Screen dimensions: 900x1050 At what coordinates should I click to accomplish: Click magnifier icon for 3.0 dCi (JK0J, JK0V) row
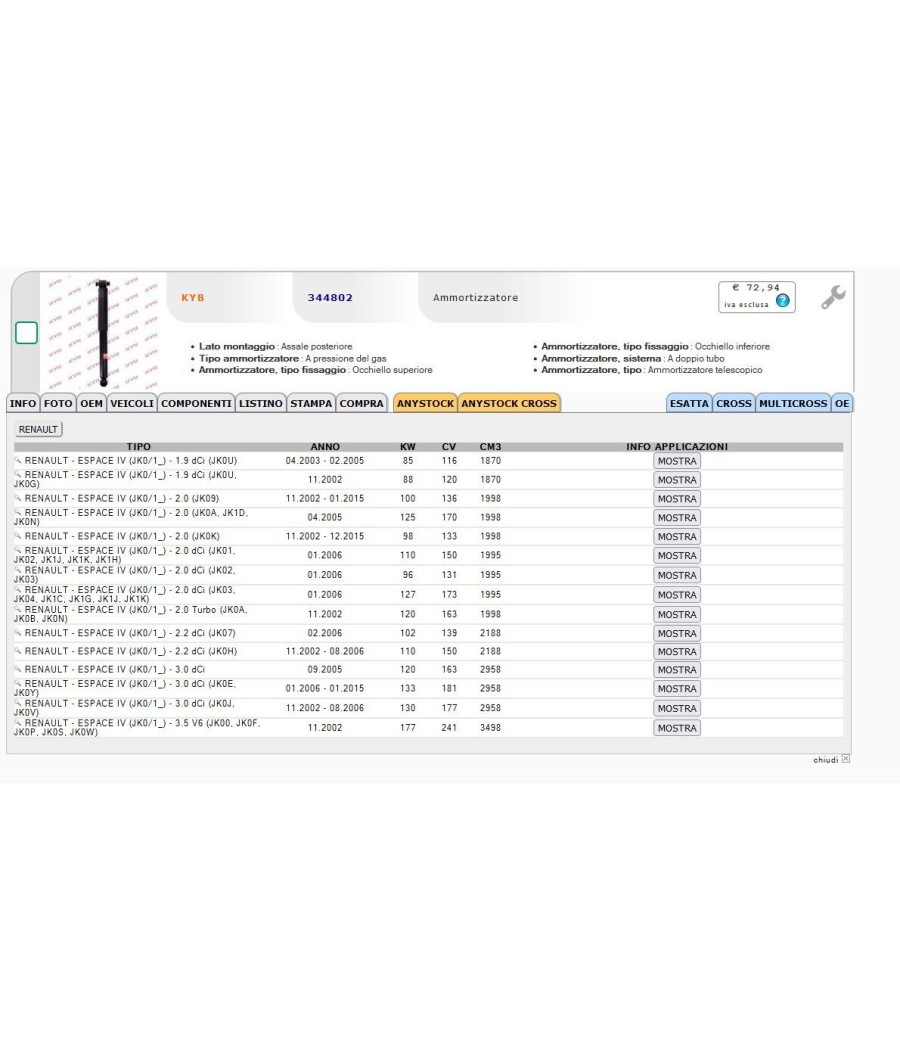(18, 703)
